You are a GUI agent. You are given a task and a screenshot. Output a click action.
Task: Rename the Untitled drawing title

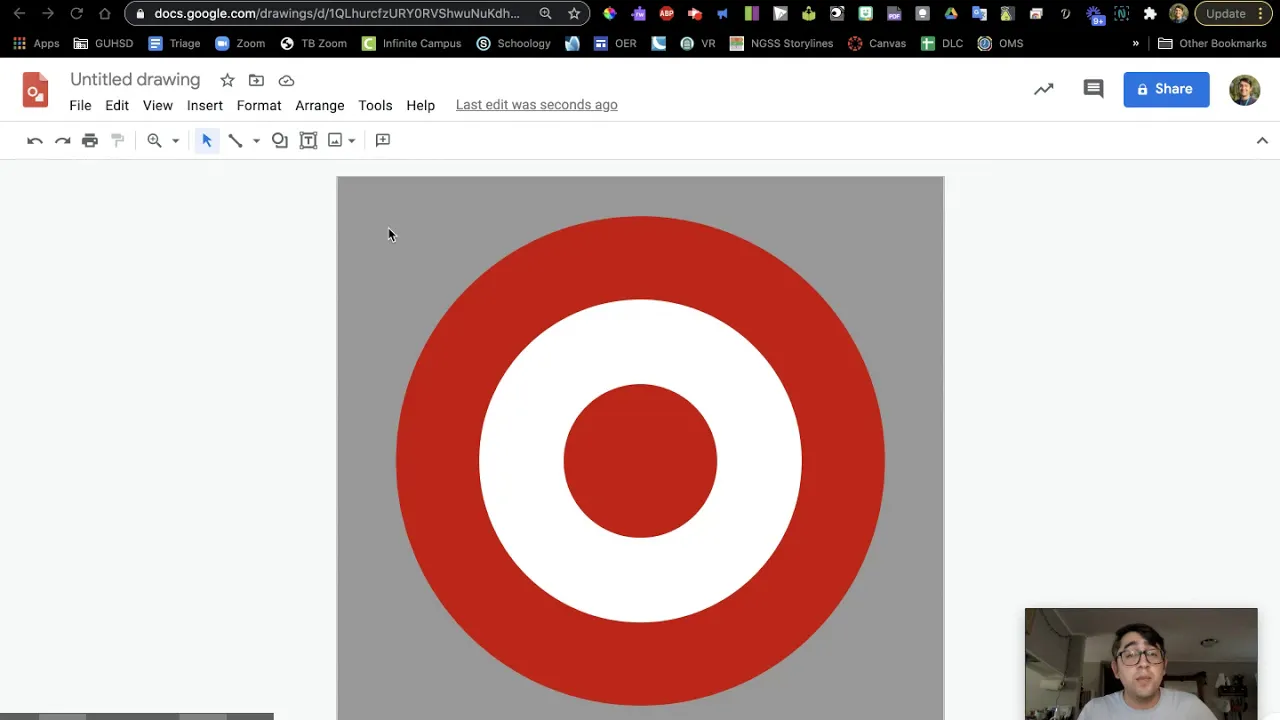[x=135, y=80]
